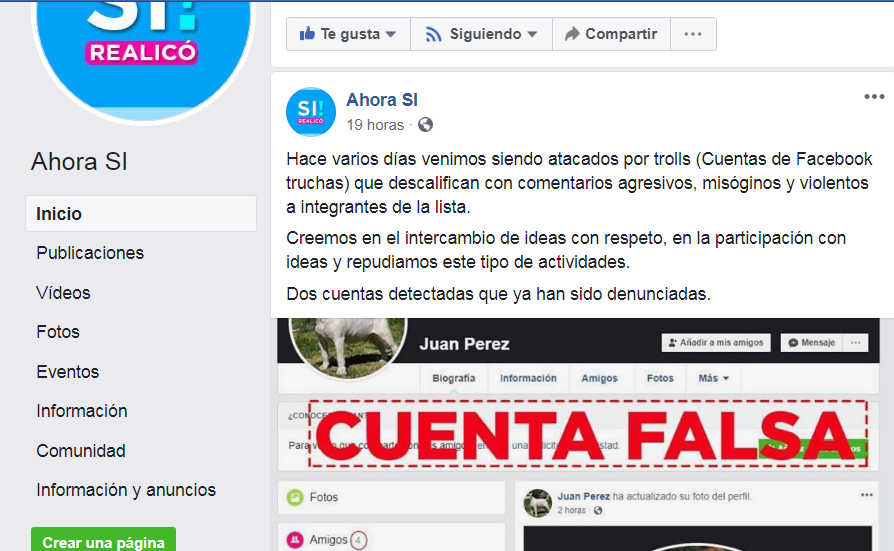Go to the Vídeos section
The image size is (894, 551).
point(63,293)
